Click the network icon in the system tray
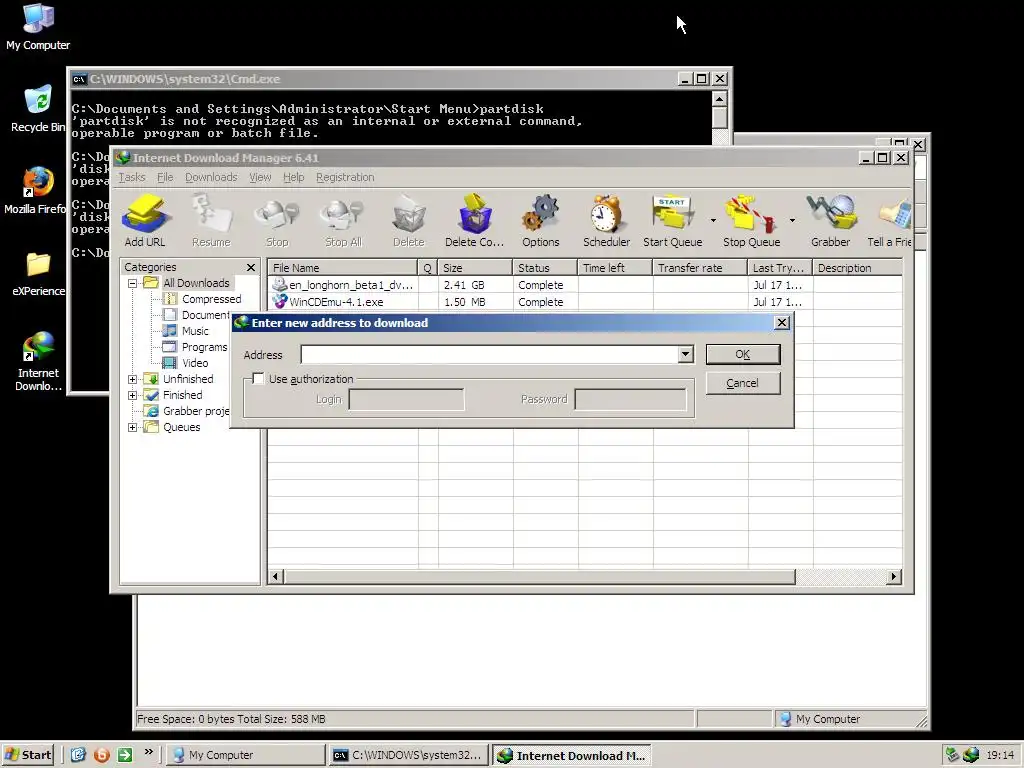This screenshot has width=1024, height=768. point(952,755)
